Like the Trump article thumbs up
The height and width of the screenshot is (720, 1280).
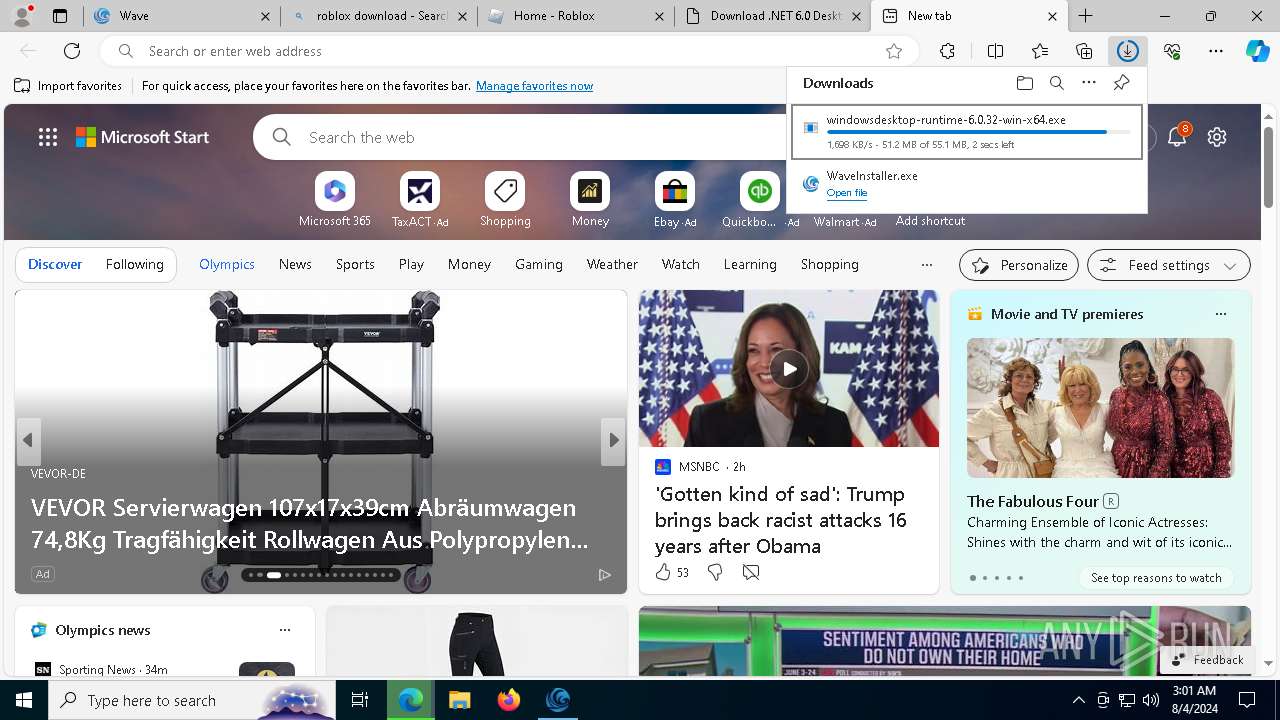(x=663, y=572)
